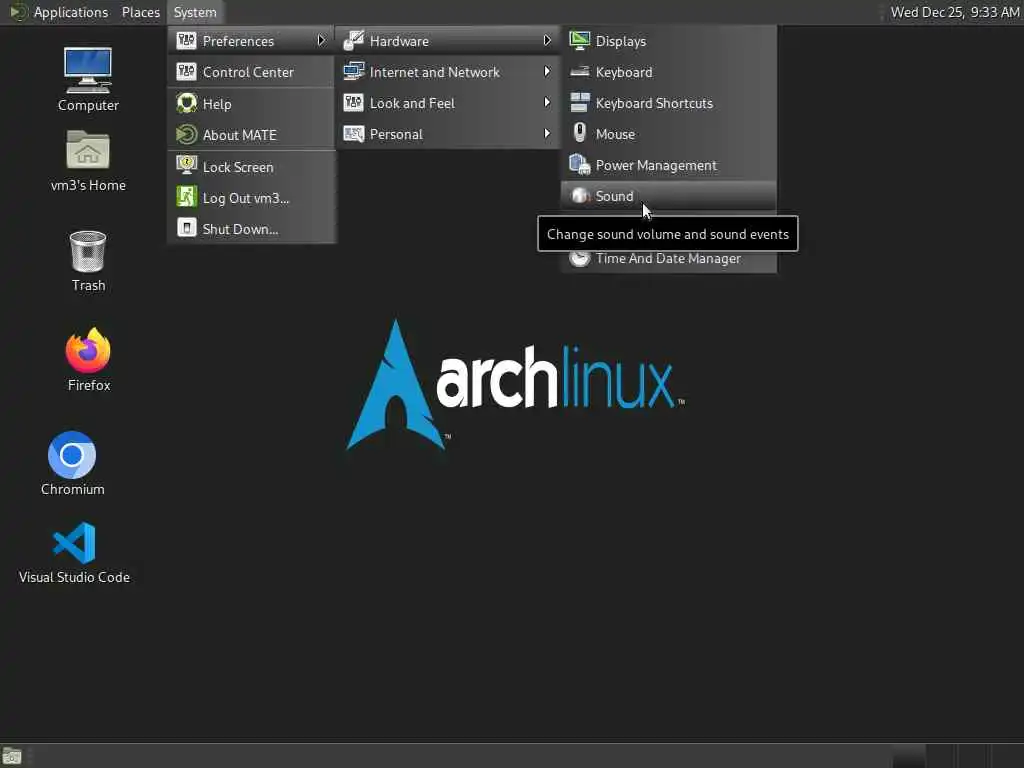Click the Personal submenu icon

[x=353, y=134]
